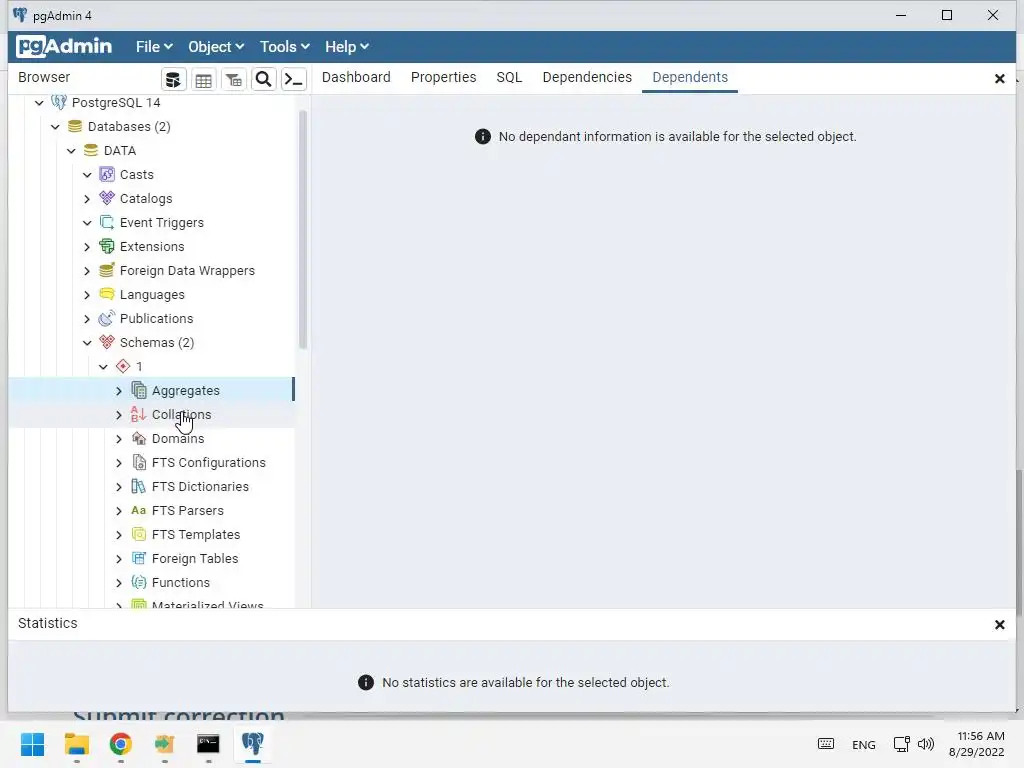Click the FTS Configurations node icon
This screenshot has width=1024, height=768.
point(139,462)
